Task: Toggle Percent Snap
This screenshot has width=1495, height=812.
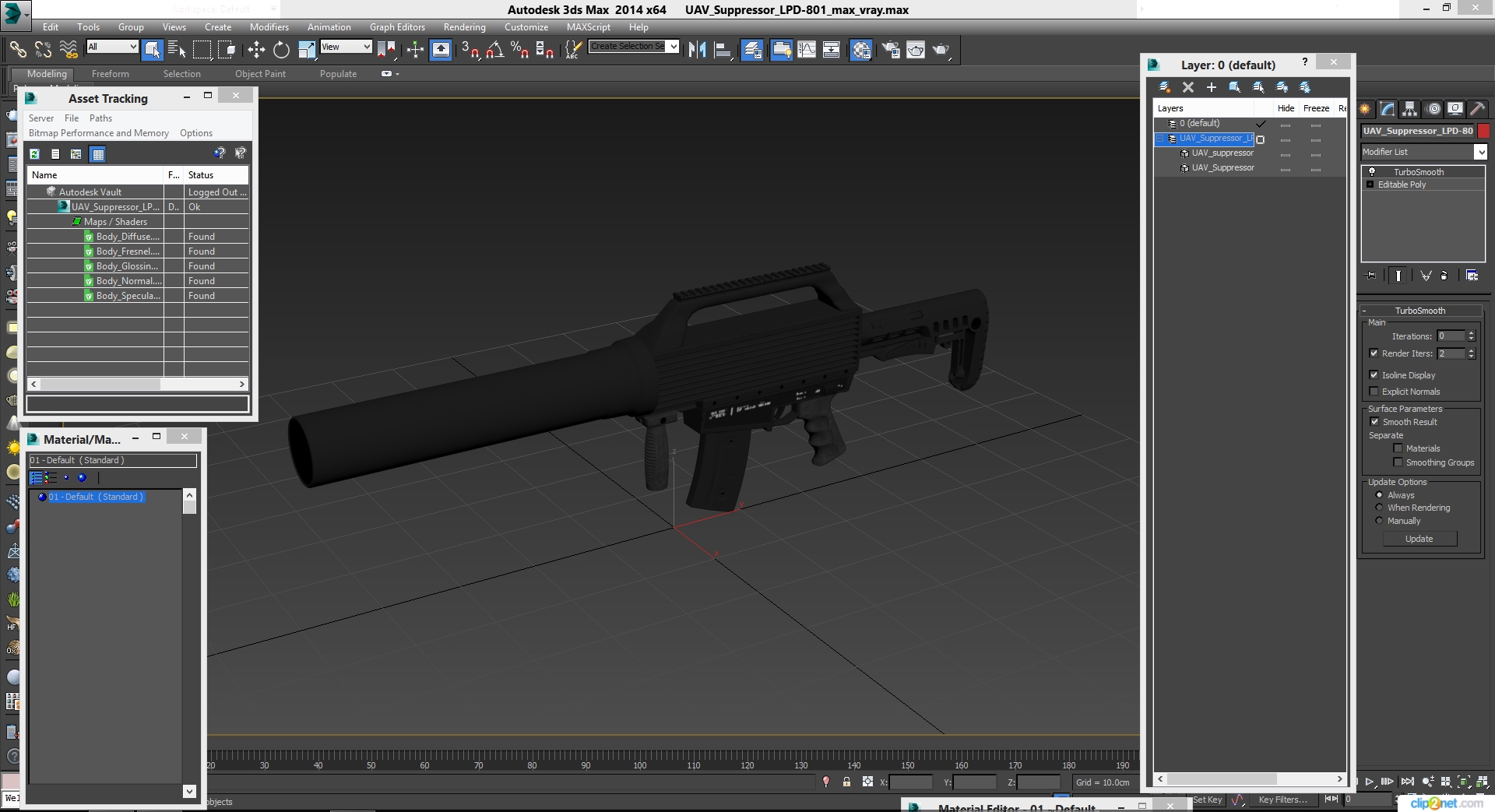Action: 519,50
